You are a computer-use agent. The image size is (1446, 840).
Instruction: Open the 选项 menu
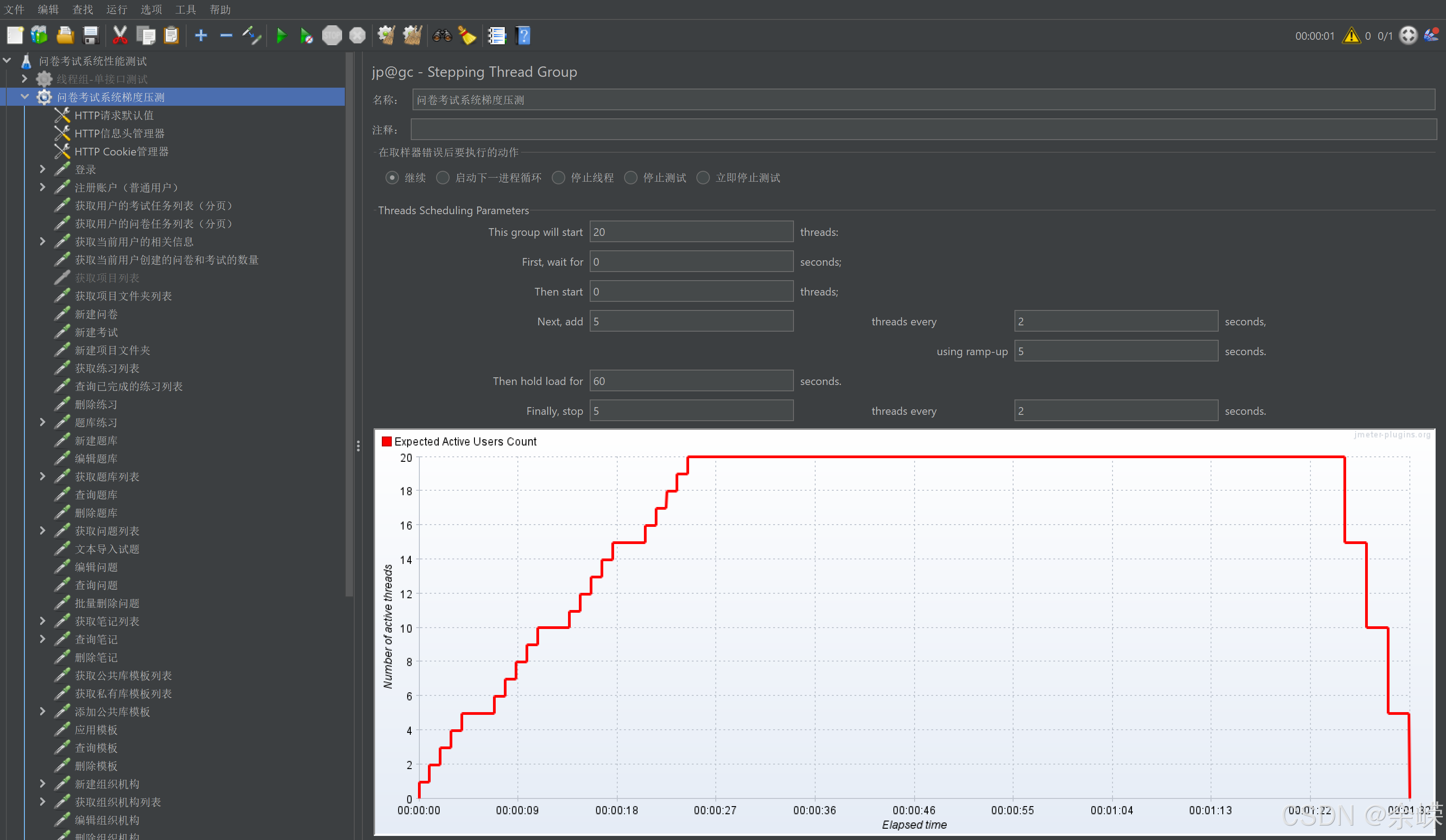(x=151, y=10)
